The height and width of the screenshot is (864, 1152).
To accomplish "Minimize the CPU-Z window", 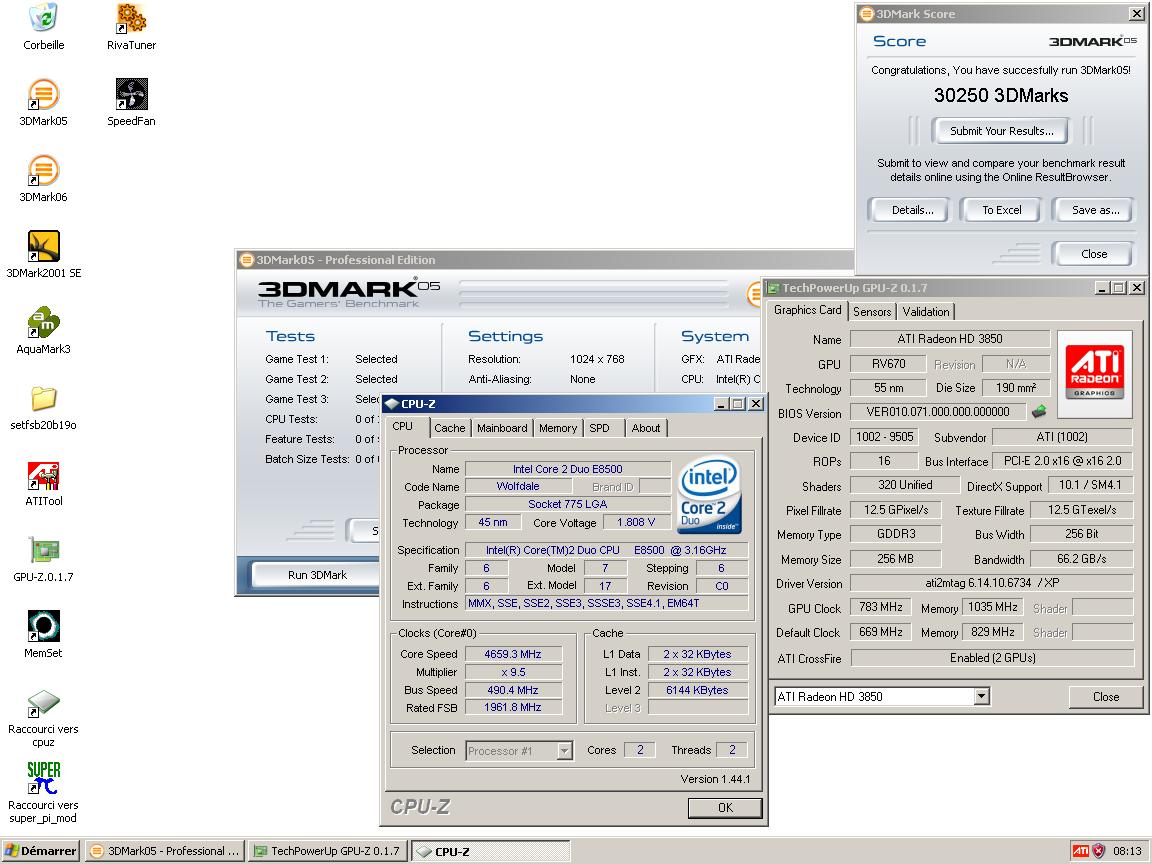I will click(721, 403).
